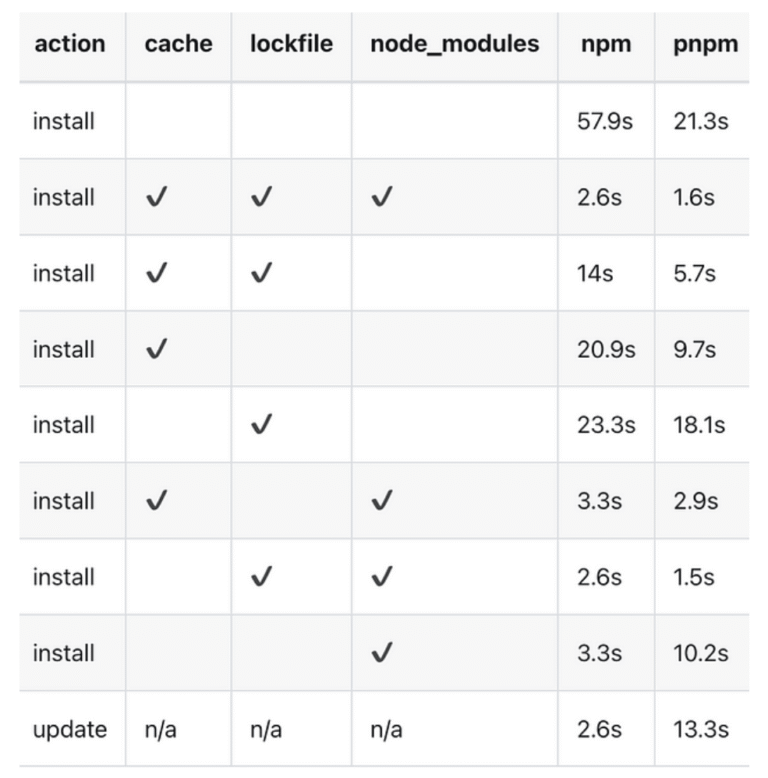Select the lockfile checkmark in the 5.7s row
This screenshot has width=768, height=778.
pos(261,273)
